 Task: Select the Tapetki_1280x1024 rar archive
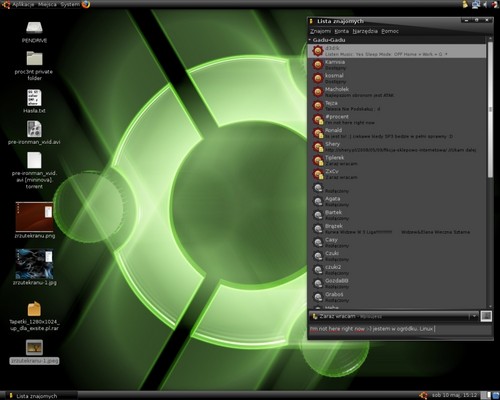pos(34,309)
